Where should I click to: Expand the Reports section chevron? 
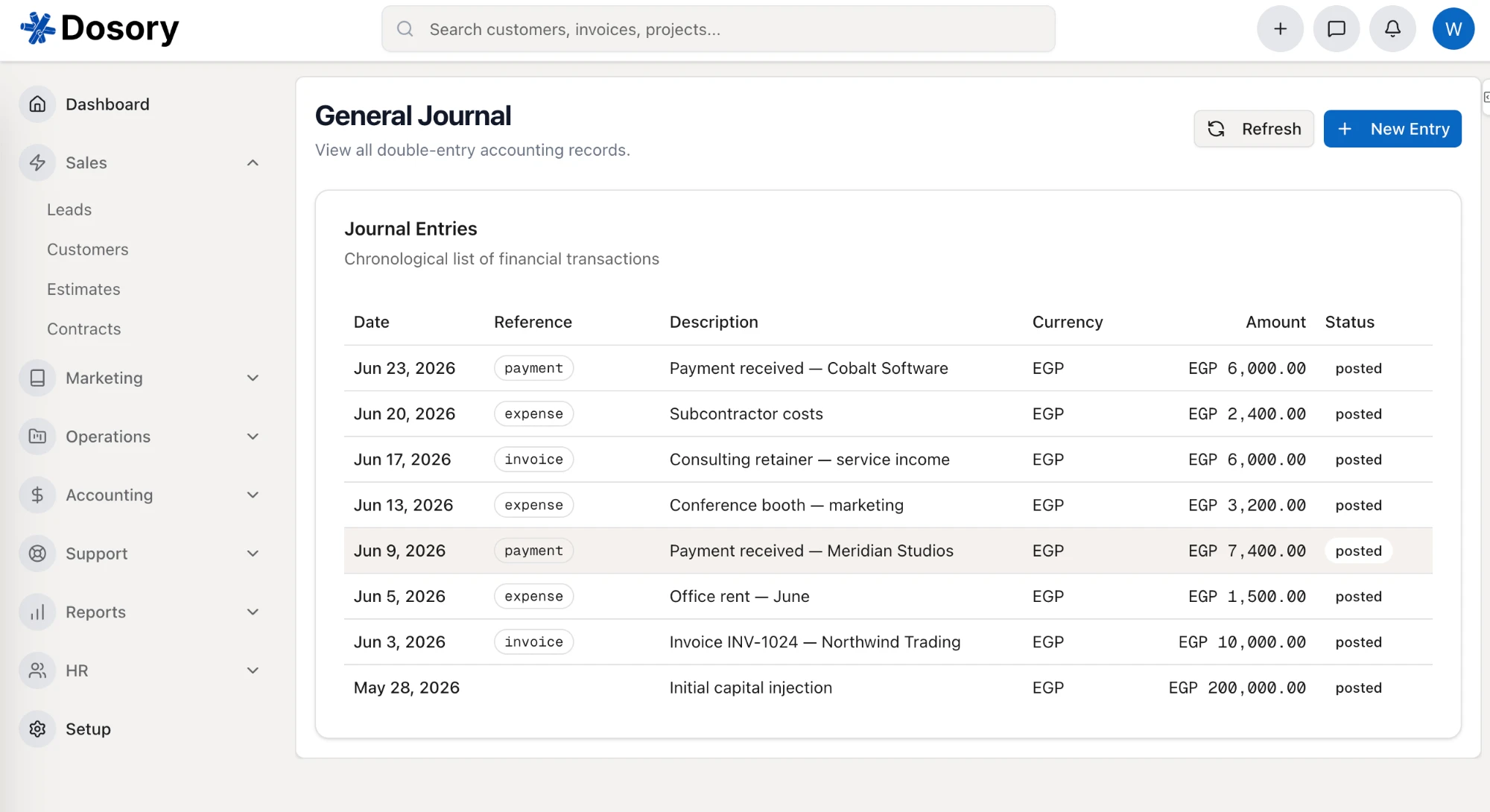tap(253, 612)
